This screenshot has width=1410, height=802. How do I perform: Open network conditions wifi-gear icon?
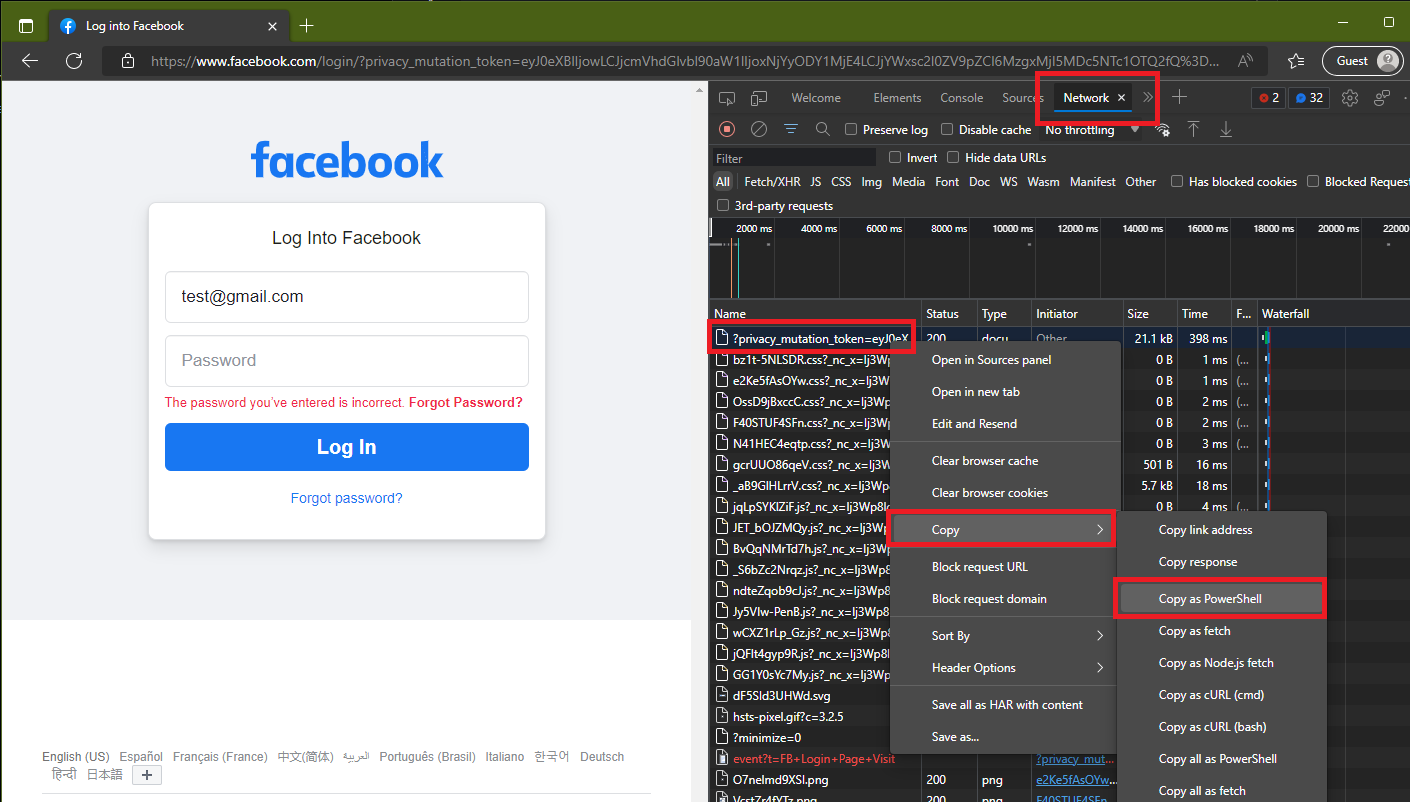[x=1162, y=129]
